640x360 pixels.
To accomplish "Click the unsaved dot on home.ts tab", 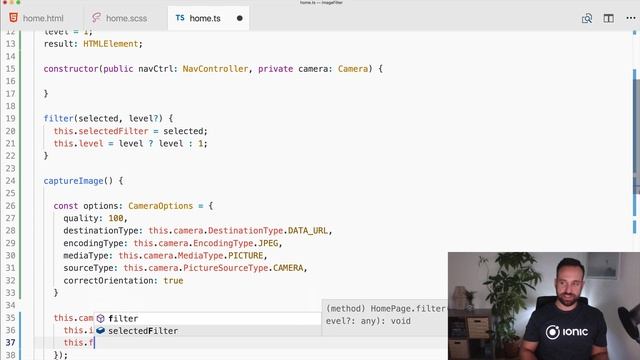I will (x=240, y=18).
